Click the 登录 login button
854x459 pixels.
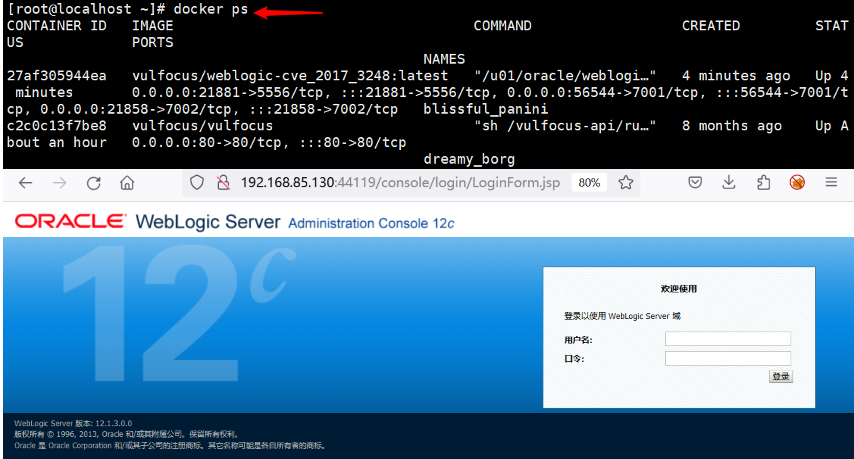780,376
